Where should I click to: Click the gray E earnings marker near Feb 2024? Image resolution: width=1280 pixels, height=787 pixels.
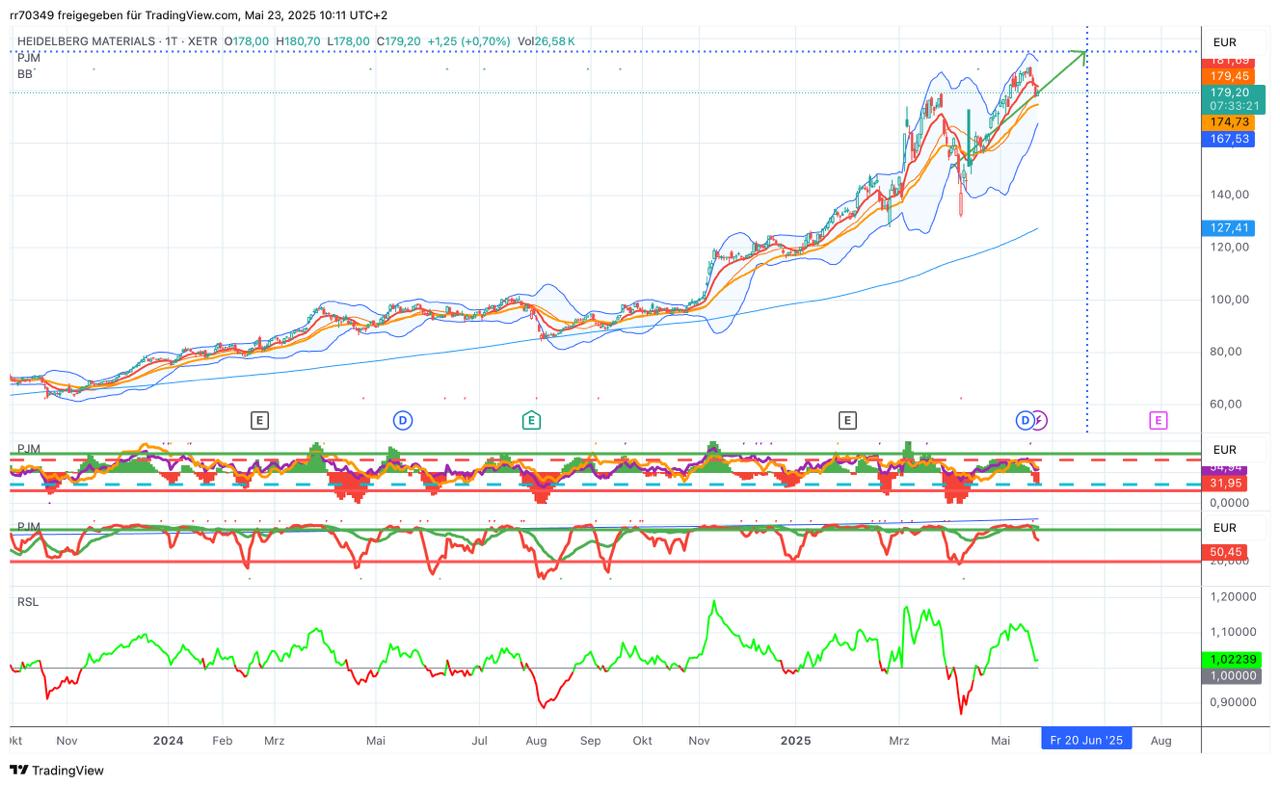[259, 420]
